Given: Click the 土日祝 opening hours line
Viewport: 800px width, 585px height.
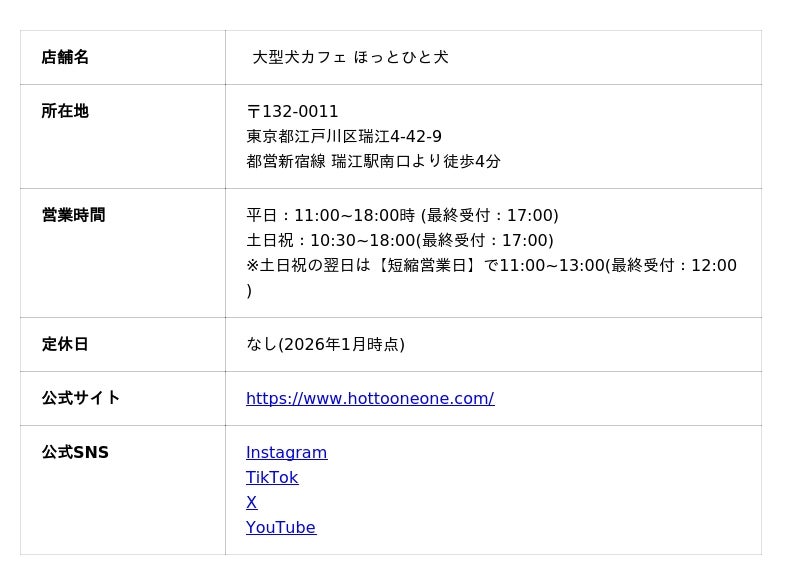Looking at the screenshot, I should point(399,240).
